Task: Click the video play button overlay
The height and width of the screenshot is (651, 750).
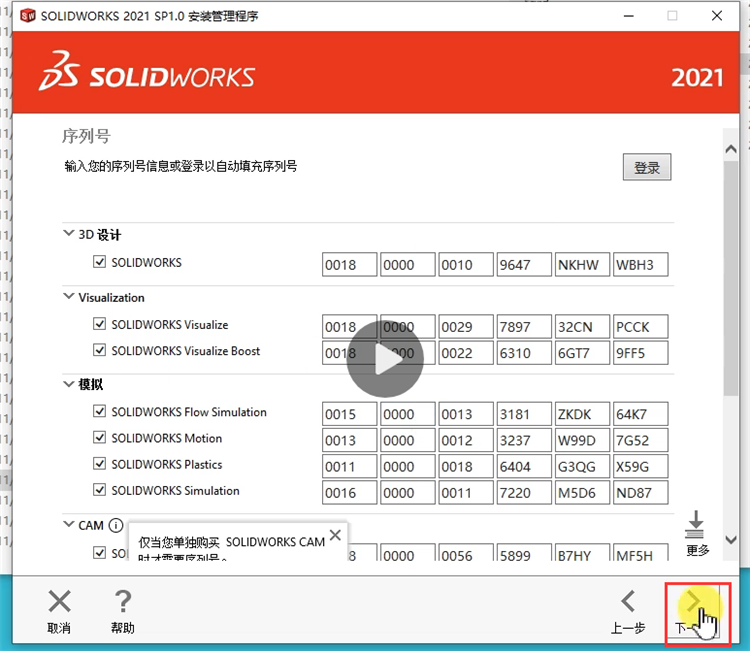Action: [385, 359]
